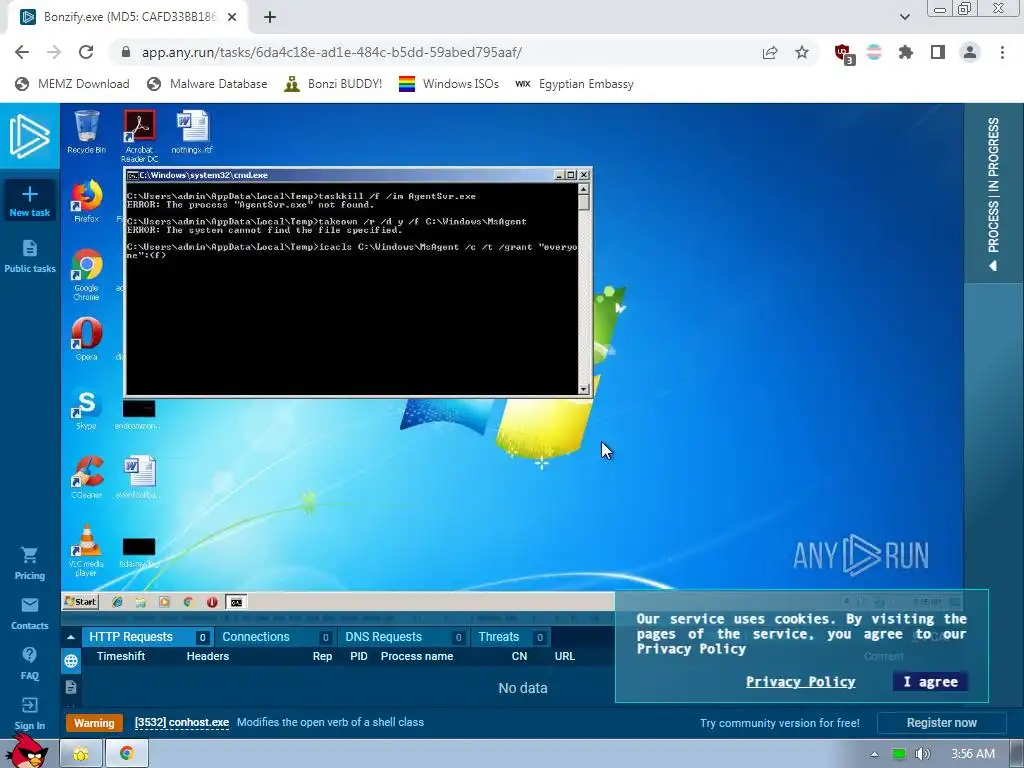Expand the PROCESS IN PROGRESS side panel
1024x768 pixels.
pos(993,193)
